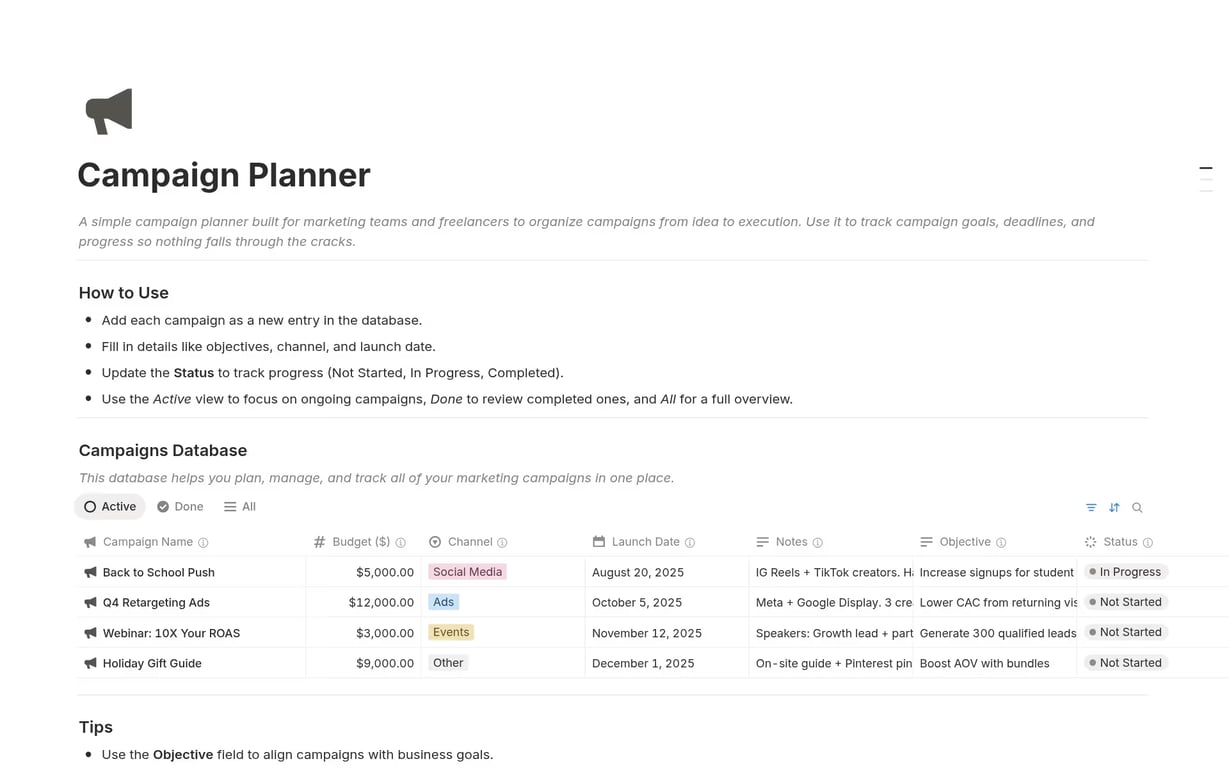
Task: Open Channel column header menu
Action: 469,542
